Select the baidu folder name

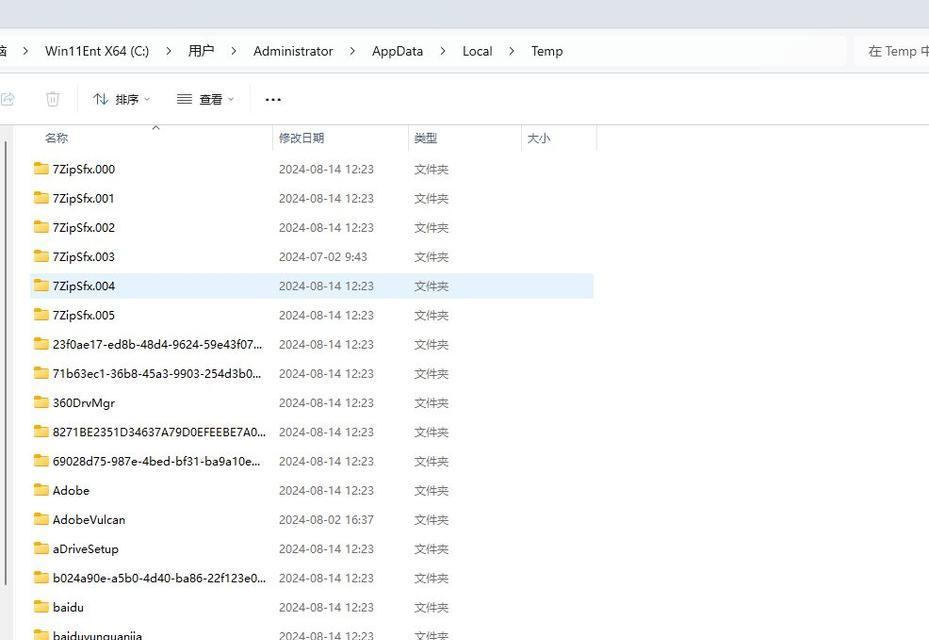pyautogui.click(x=68, y=607)
